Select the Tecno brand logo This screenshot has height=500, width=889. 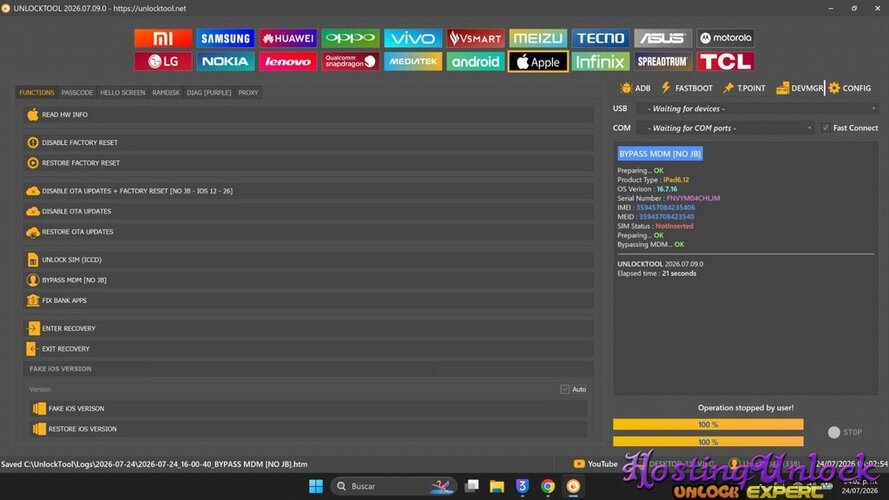click(600, 38)
